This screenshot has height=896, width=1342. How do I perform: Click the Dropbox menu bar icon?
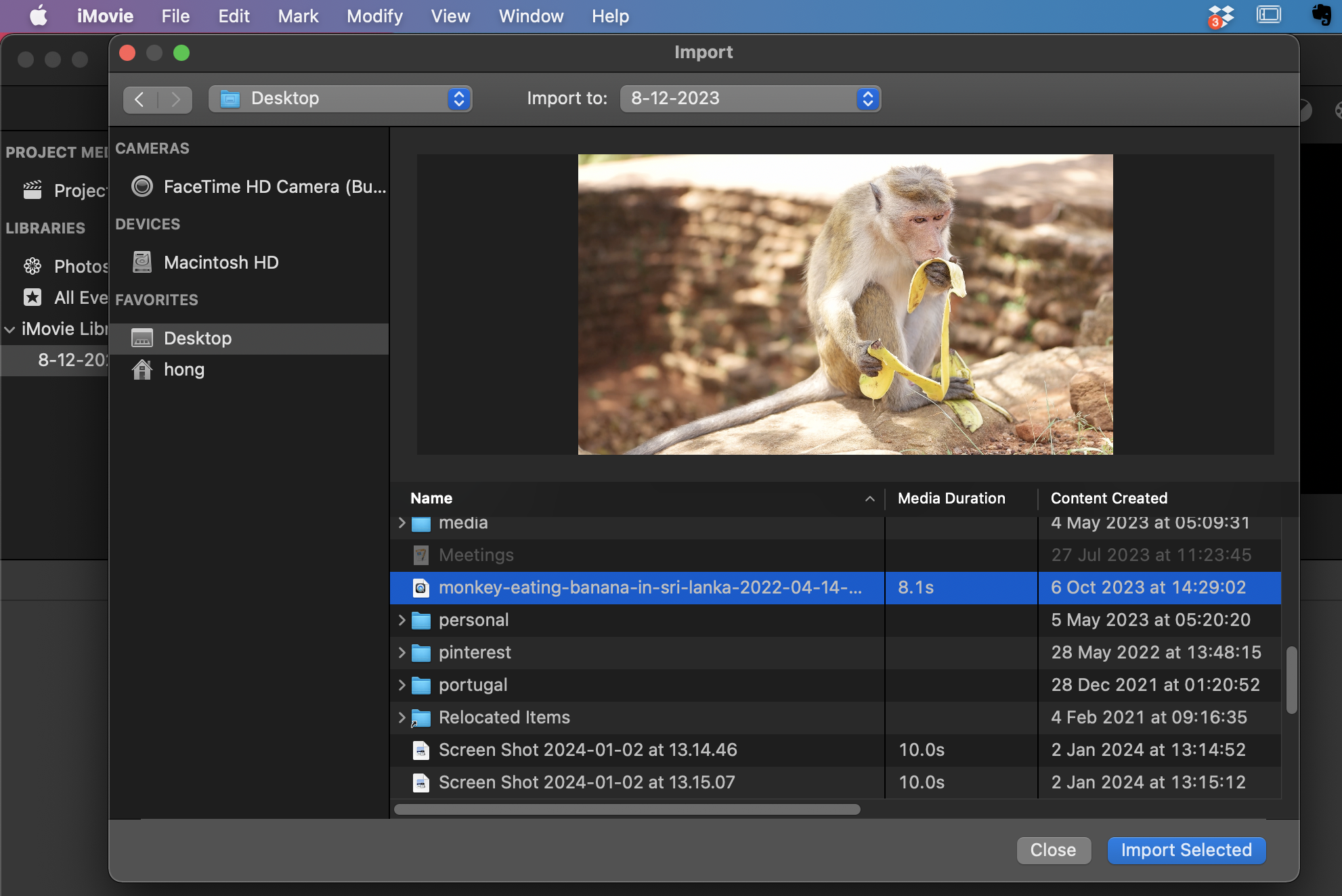[1220, 16]
